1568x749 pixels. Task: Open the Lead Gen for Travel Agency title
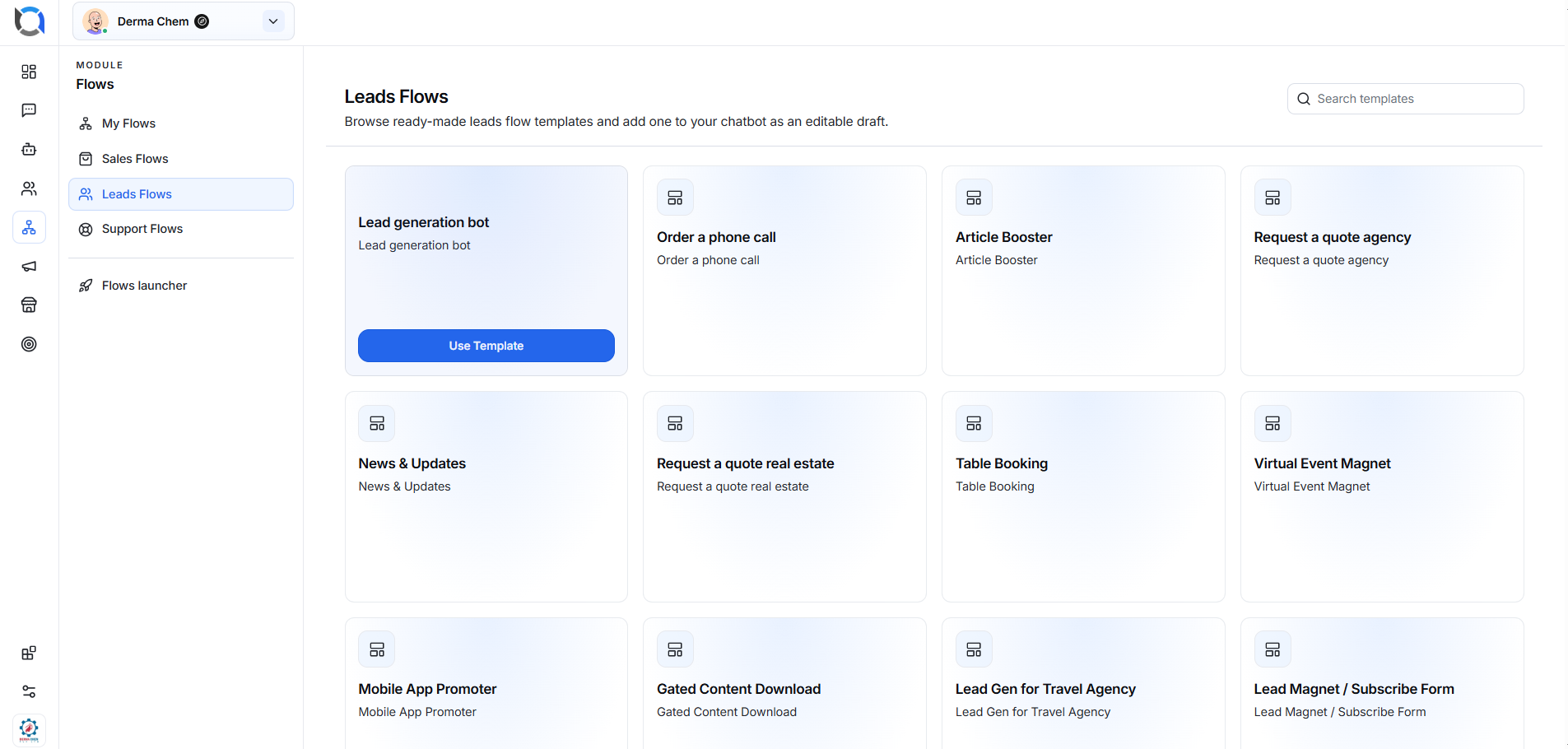coord(1045,689)
